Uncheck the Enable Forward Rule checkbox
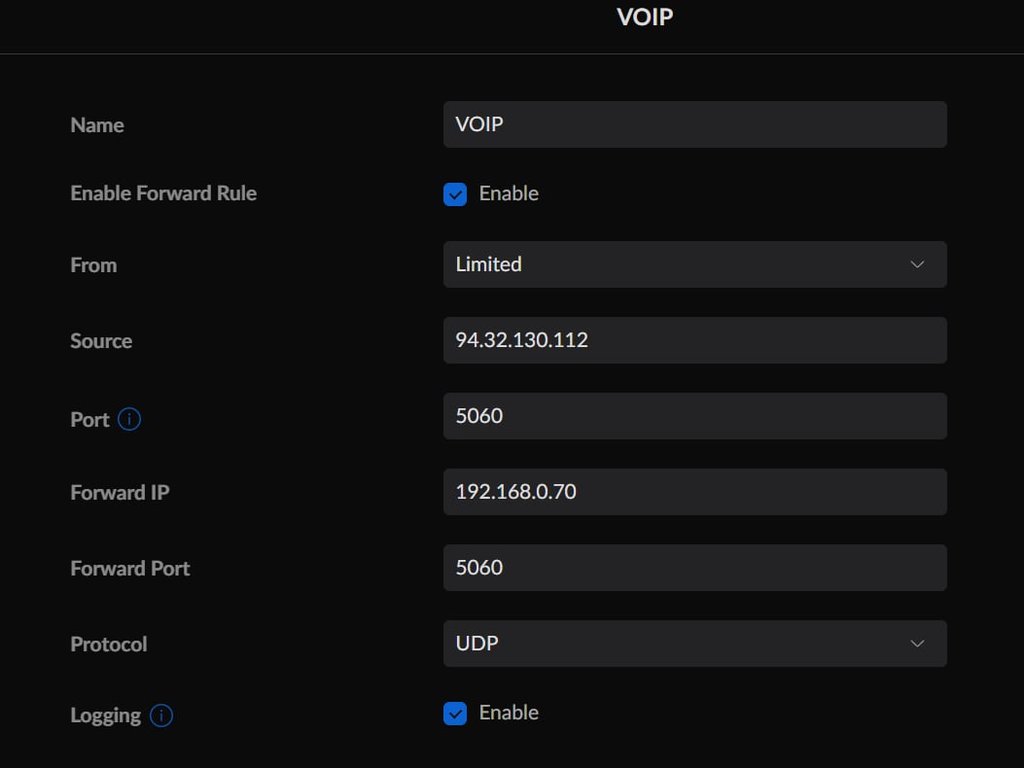The image size is (1024, 768). click(455, 194)
